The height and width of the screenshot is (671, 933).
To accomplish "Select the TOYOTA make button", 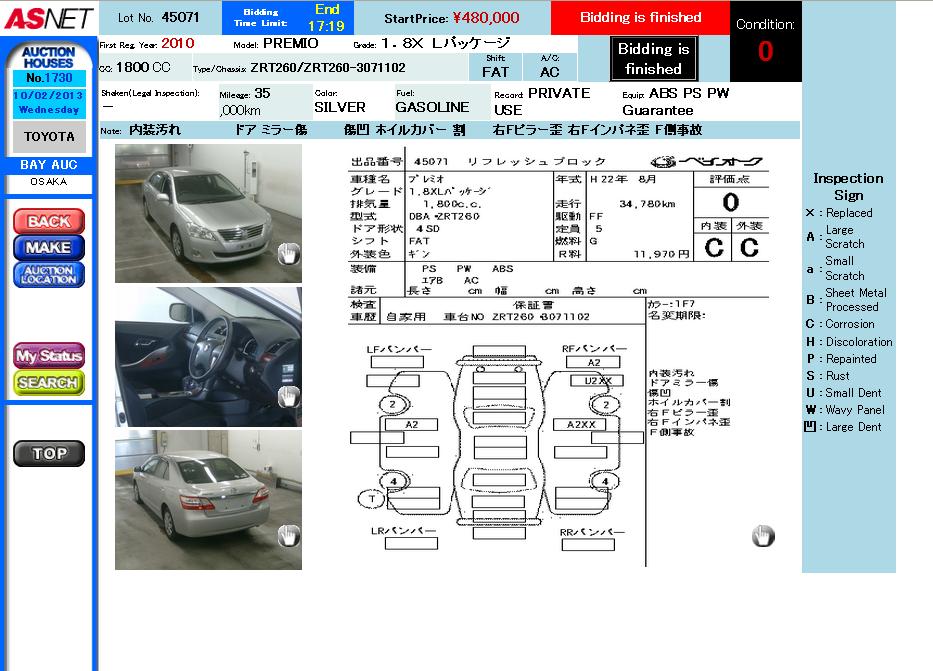I will point(49,136).
